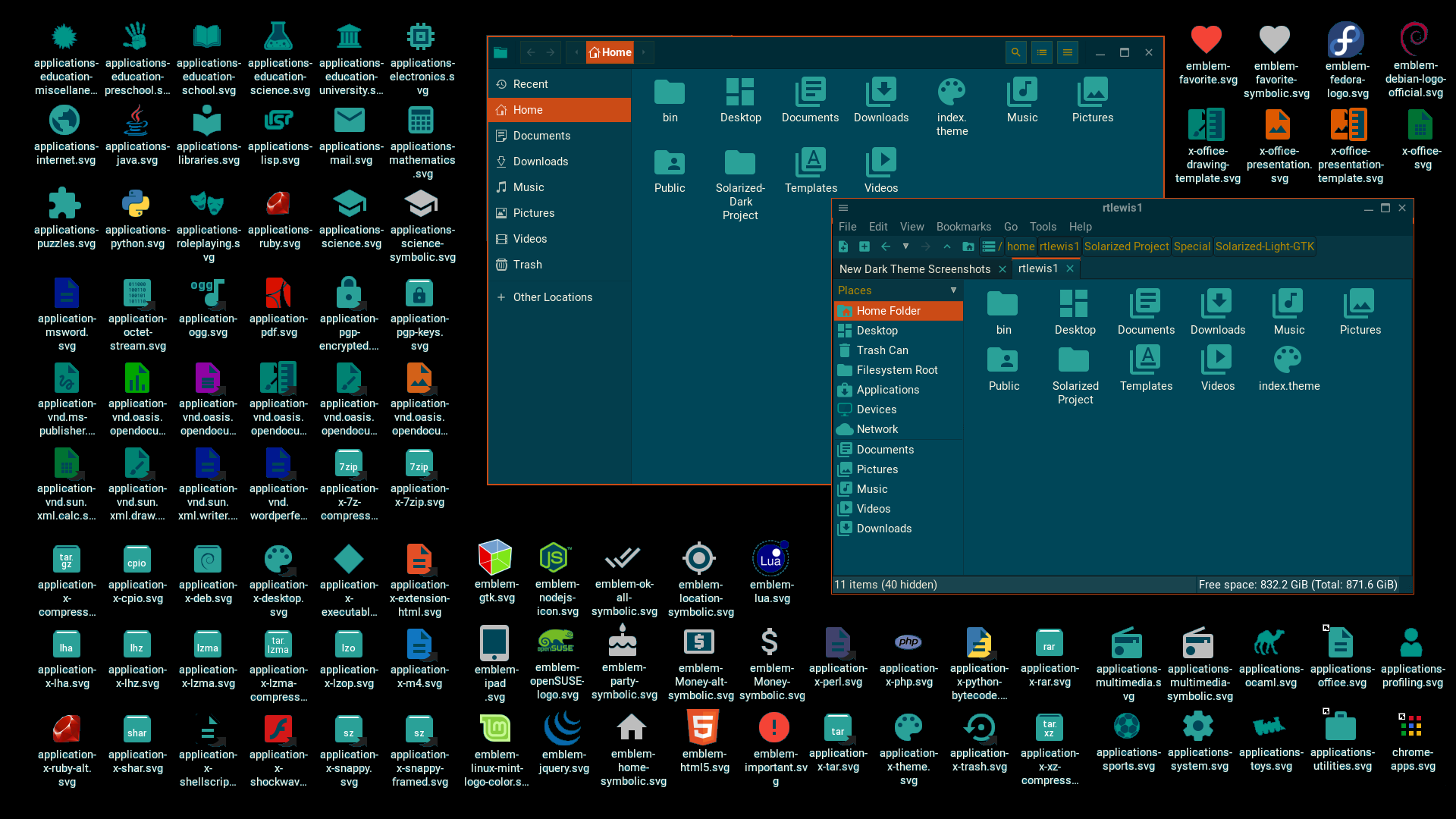The width and height of the screenshot is (1456, 819).
Task: Click 'Solarized Project' path segment
Action: pos(1126,246)
